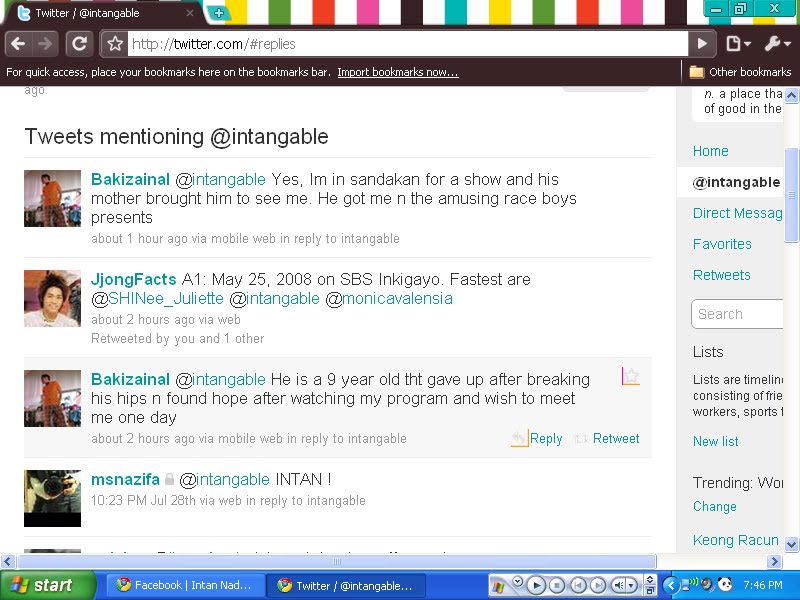Click the horizontal scrollbar left arrow
800x600 pixels.
pos(8,562)
